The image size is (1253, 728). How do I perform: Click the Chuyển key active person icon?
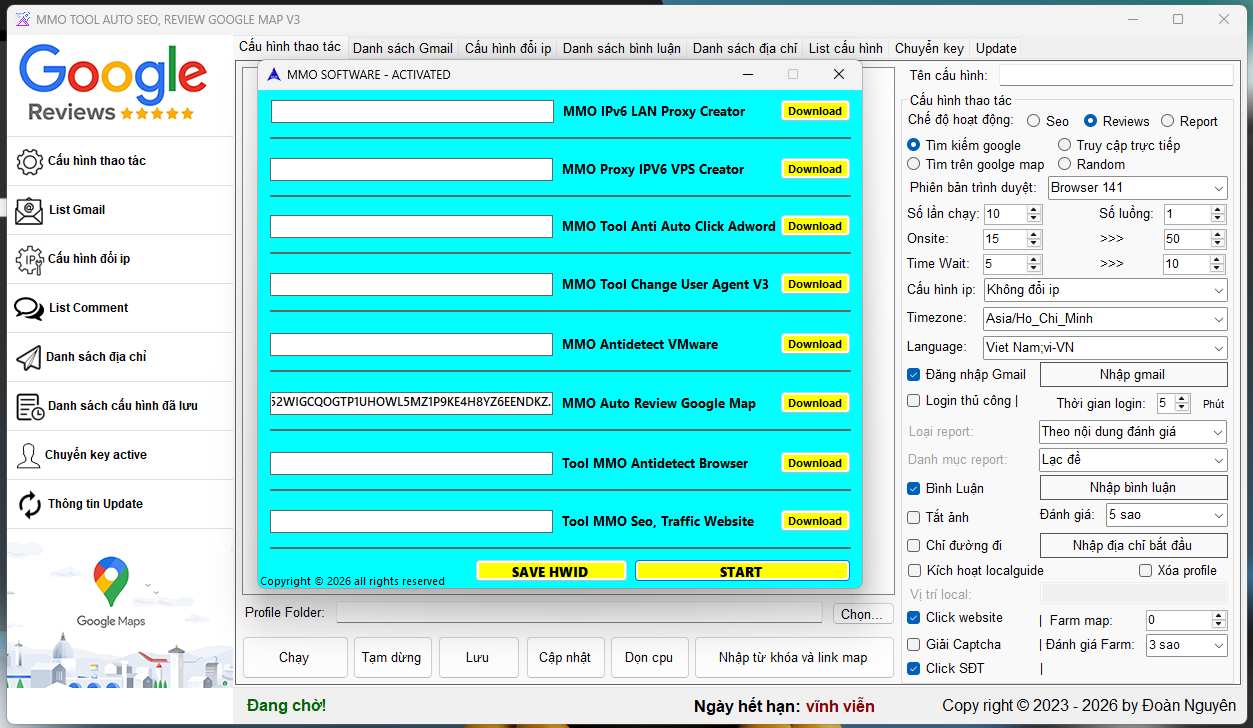click(x=29, y=455)
